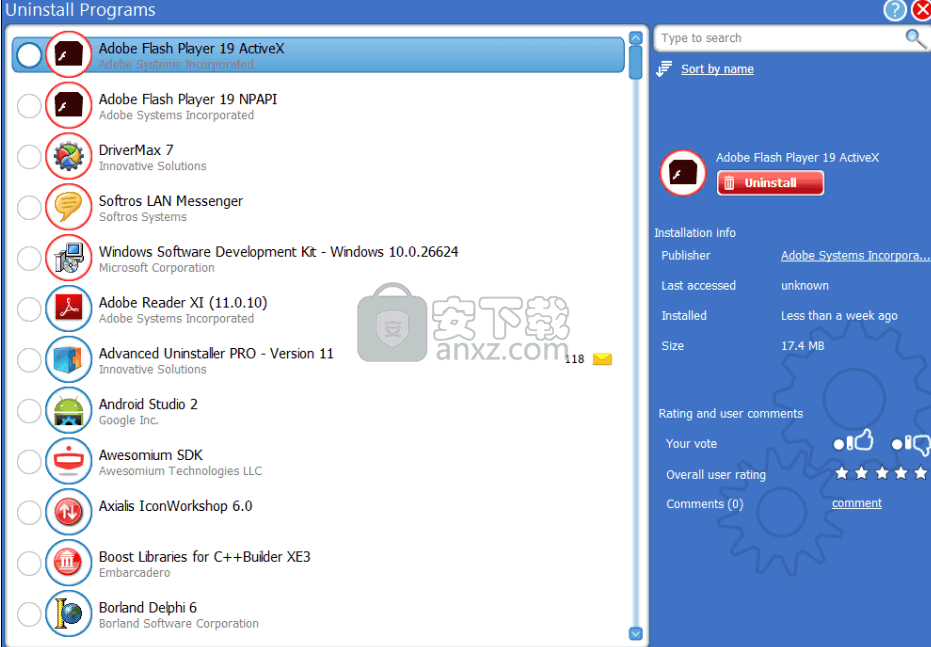Click the Awesomium Technologies LLC text
This screenshot has height=647, width=931.
tap(180, 471)
